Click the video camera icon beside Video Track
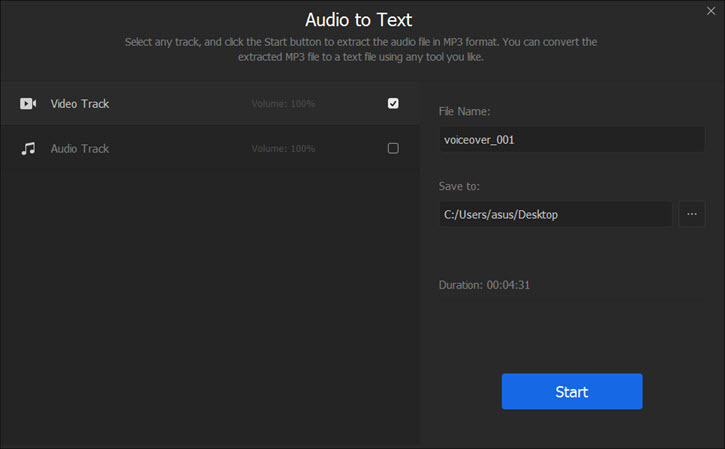 point(28,104)
